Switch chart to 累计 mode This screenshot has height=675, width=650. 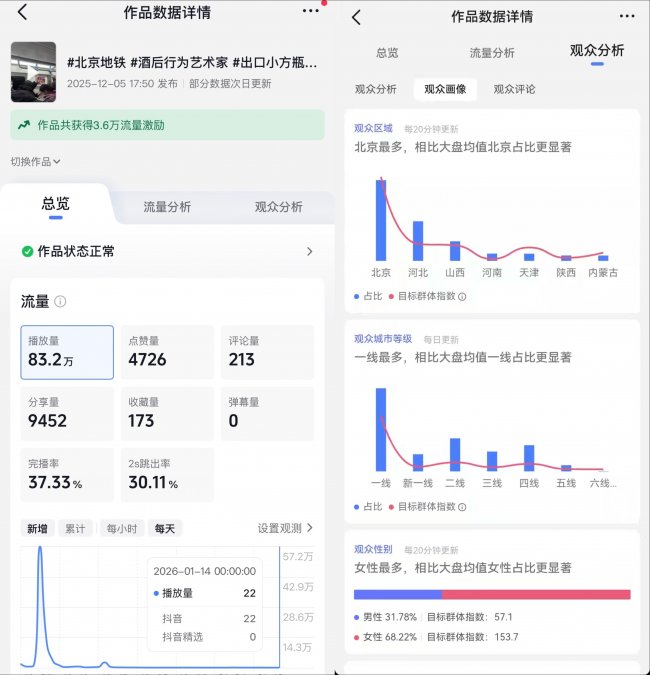[74, 528]
